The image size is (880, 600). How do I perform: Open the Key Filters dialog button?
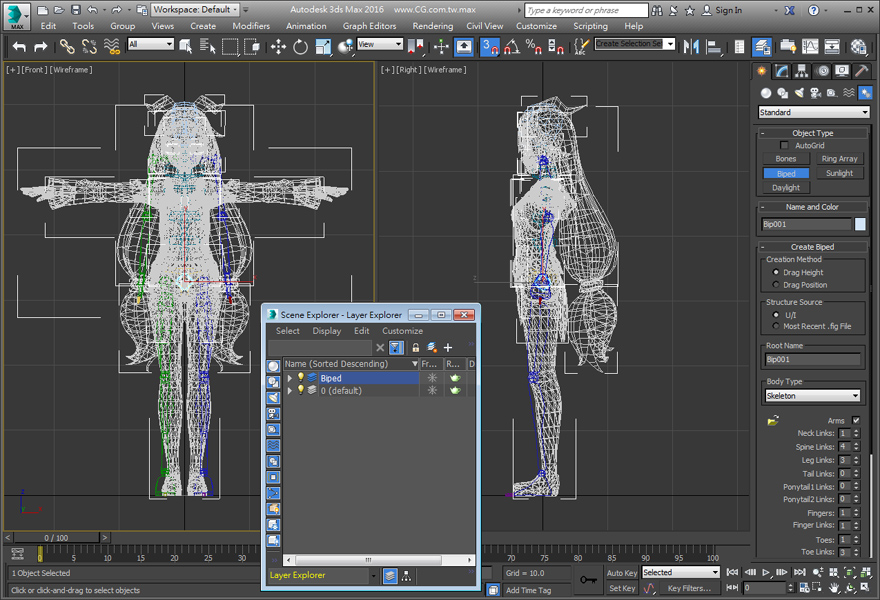coord(689,588)
